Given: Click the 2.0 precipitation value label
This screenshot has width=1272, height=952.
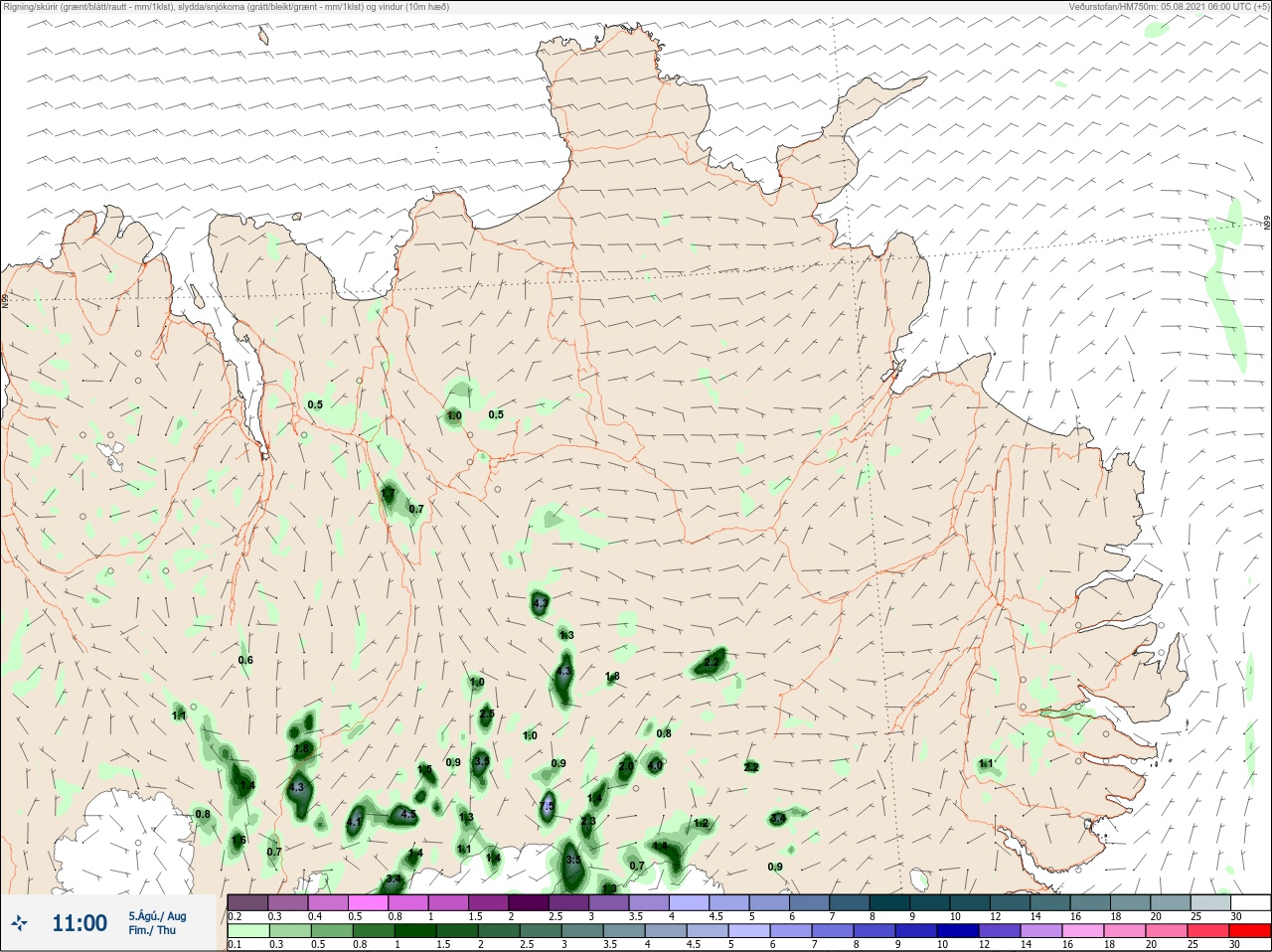Looking at the screenshot, I should 626,766.
